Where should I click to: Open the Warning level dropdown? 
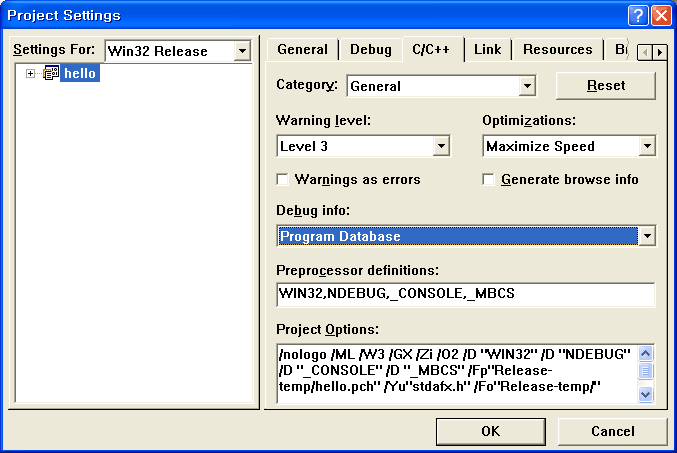440,146
